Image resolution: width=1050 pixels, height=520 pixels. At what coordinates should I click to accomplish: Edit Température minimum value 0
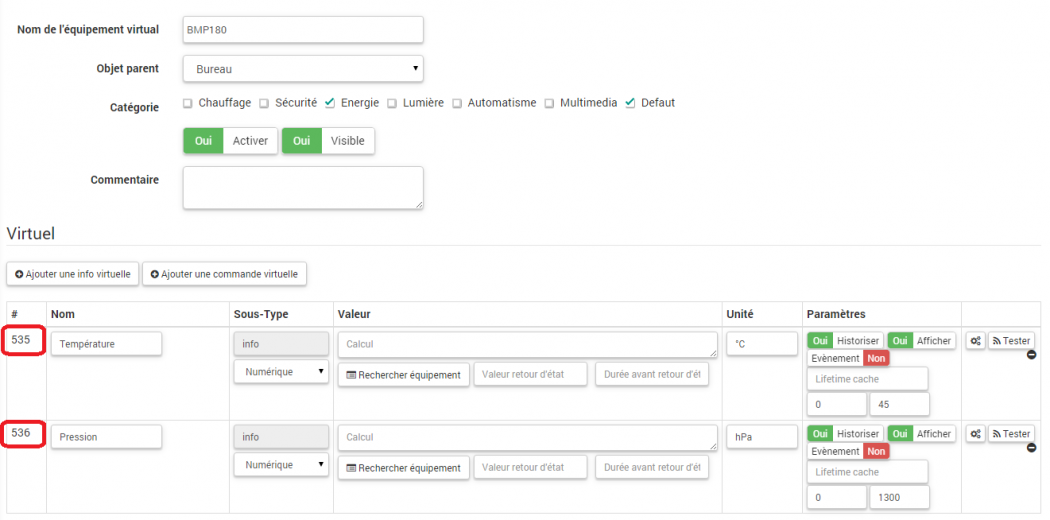pos(836,404)
